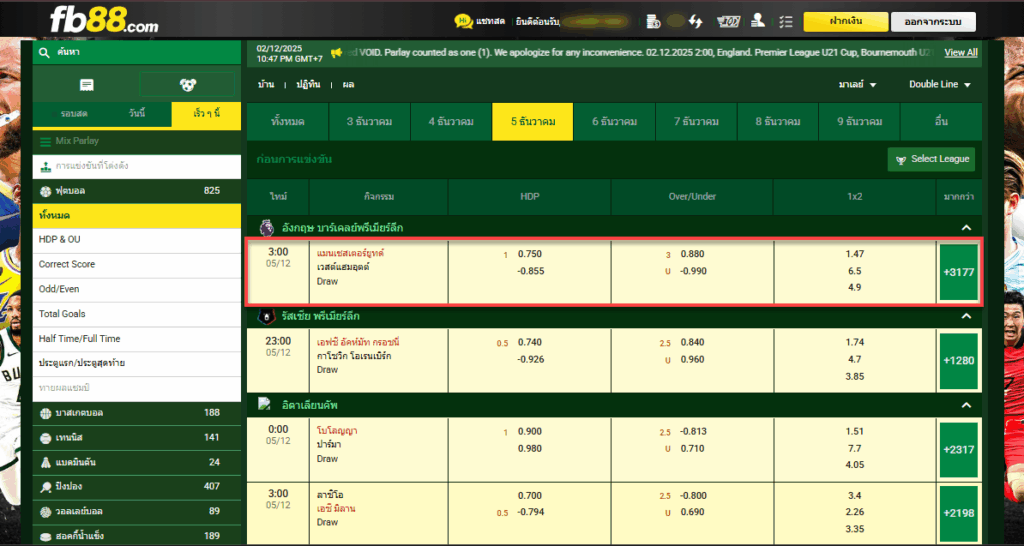Open the checklist bet list icon
This screenshot has width=1024, height=546.
(786, 22)
